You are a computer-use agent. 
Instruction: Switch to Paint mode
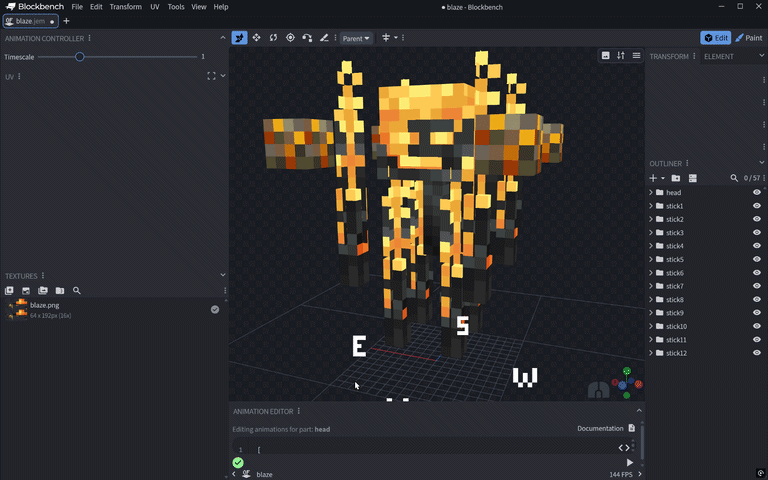coord(749,38)
